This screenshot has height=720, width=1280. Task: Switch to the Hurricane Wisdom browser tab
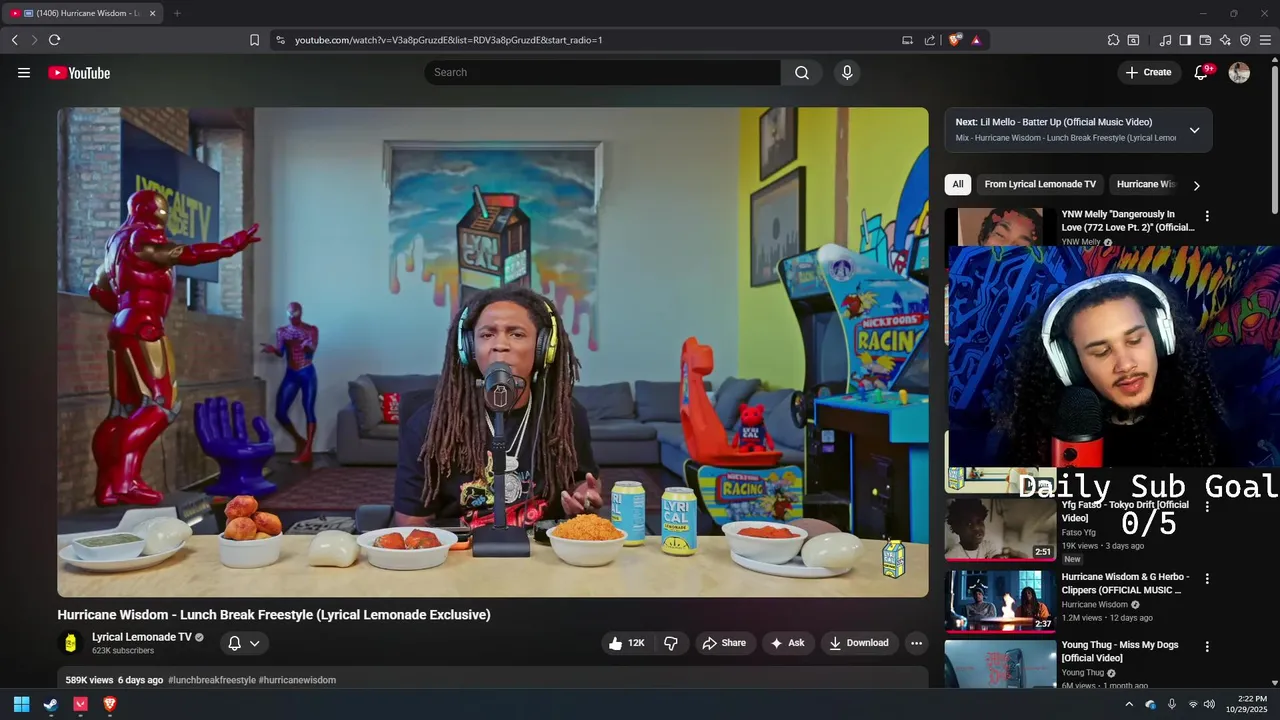click(82, 13)
